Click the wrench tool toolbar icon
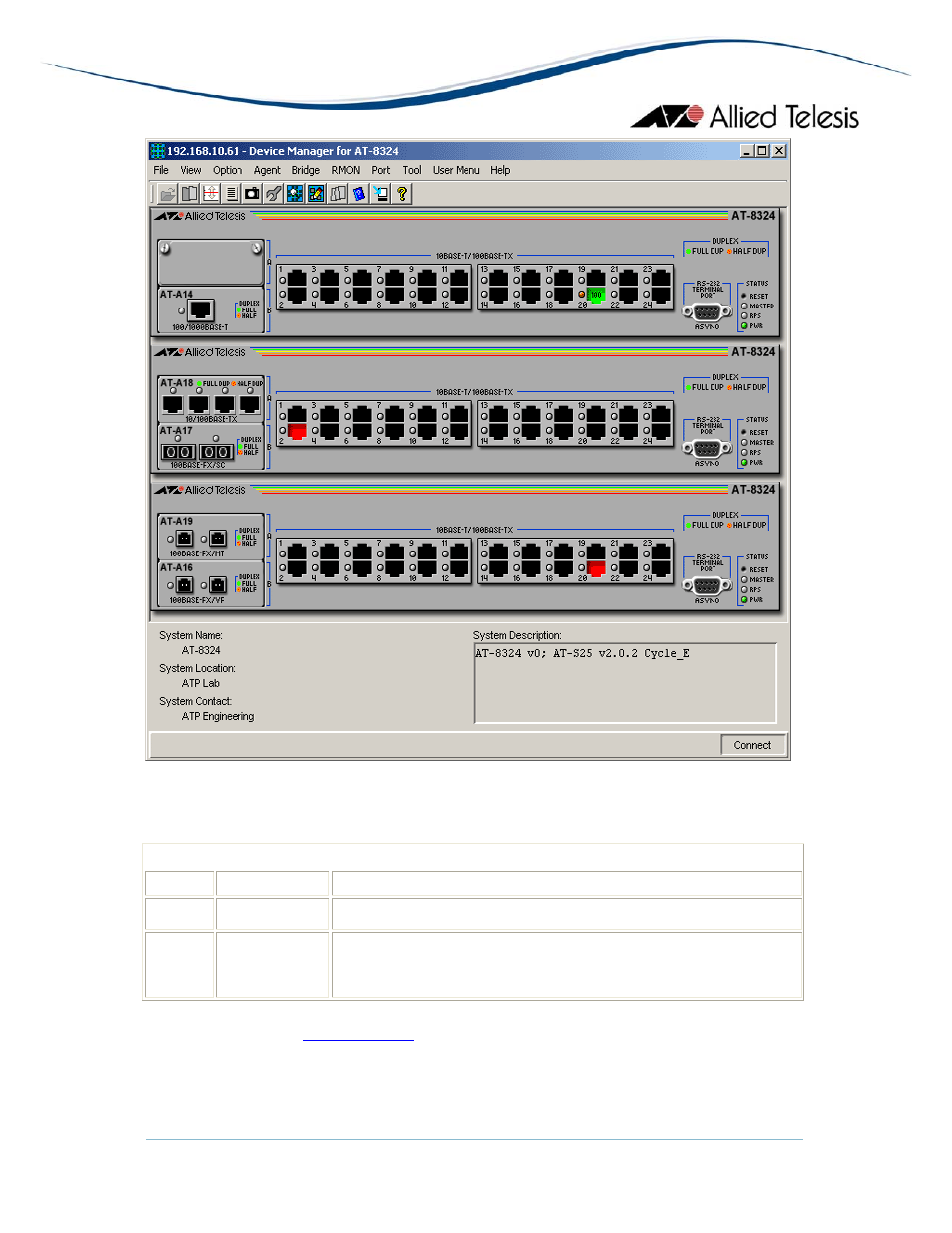 273,194
